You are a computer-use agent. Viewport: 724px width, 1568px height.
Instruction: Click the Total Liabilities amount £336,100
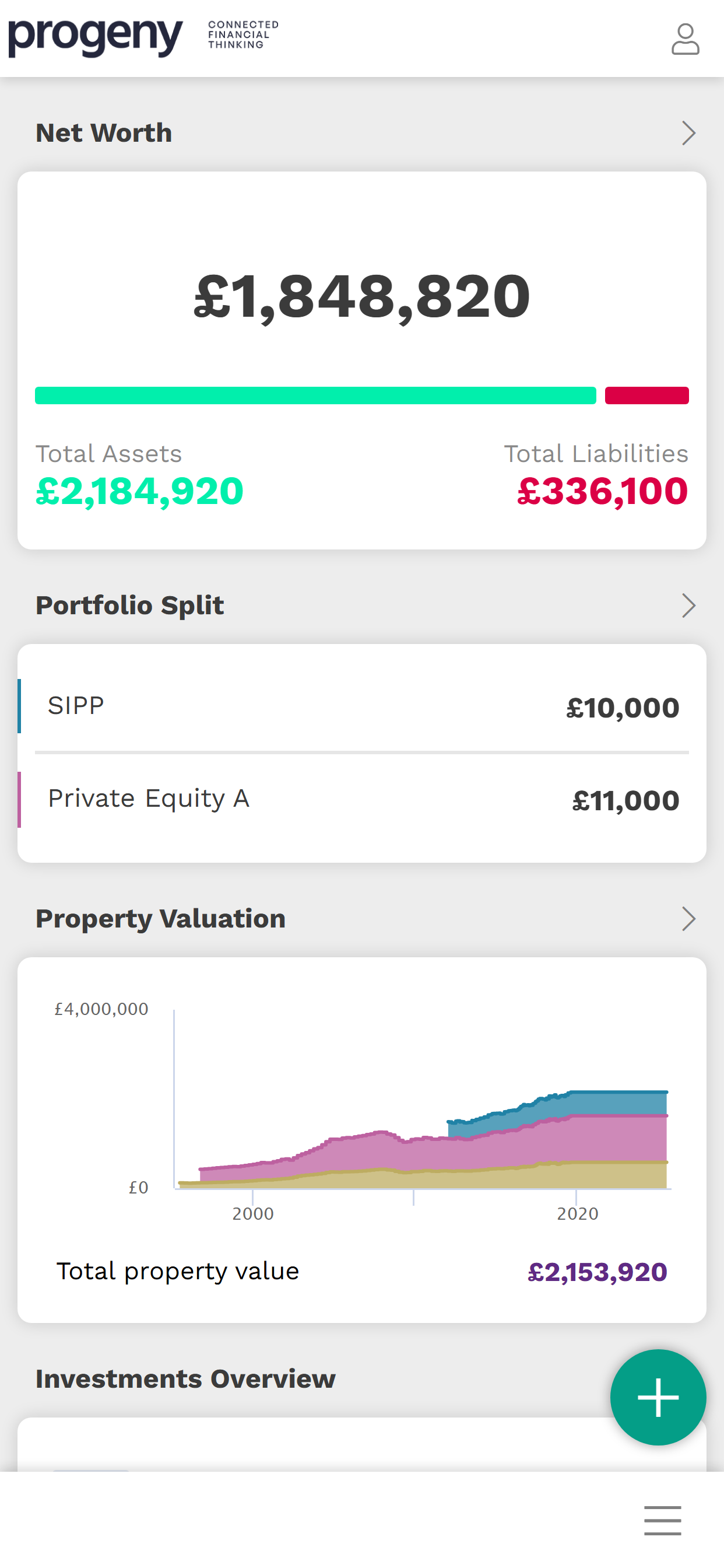click(x=602, y=491)
